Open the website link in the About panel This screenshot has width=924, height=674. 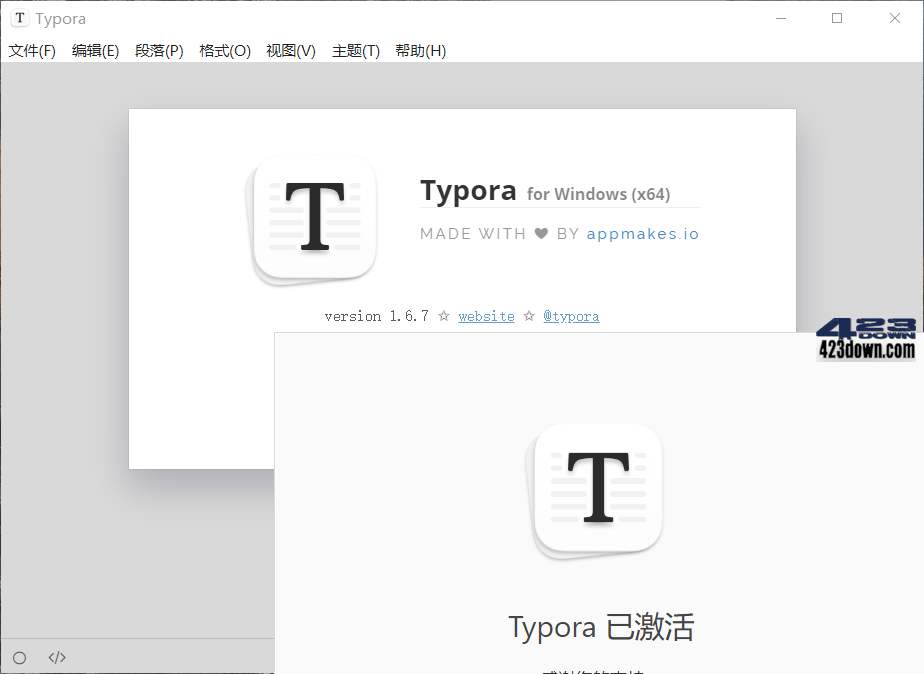pyautogui.click(x=486, y=315)
